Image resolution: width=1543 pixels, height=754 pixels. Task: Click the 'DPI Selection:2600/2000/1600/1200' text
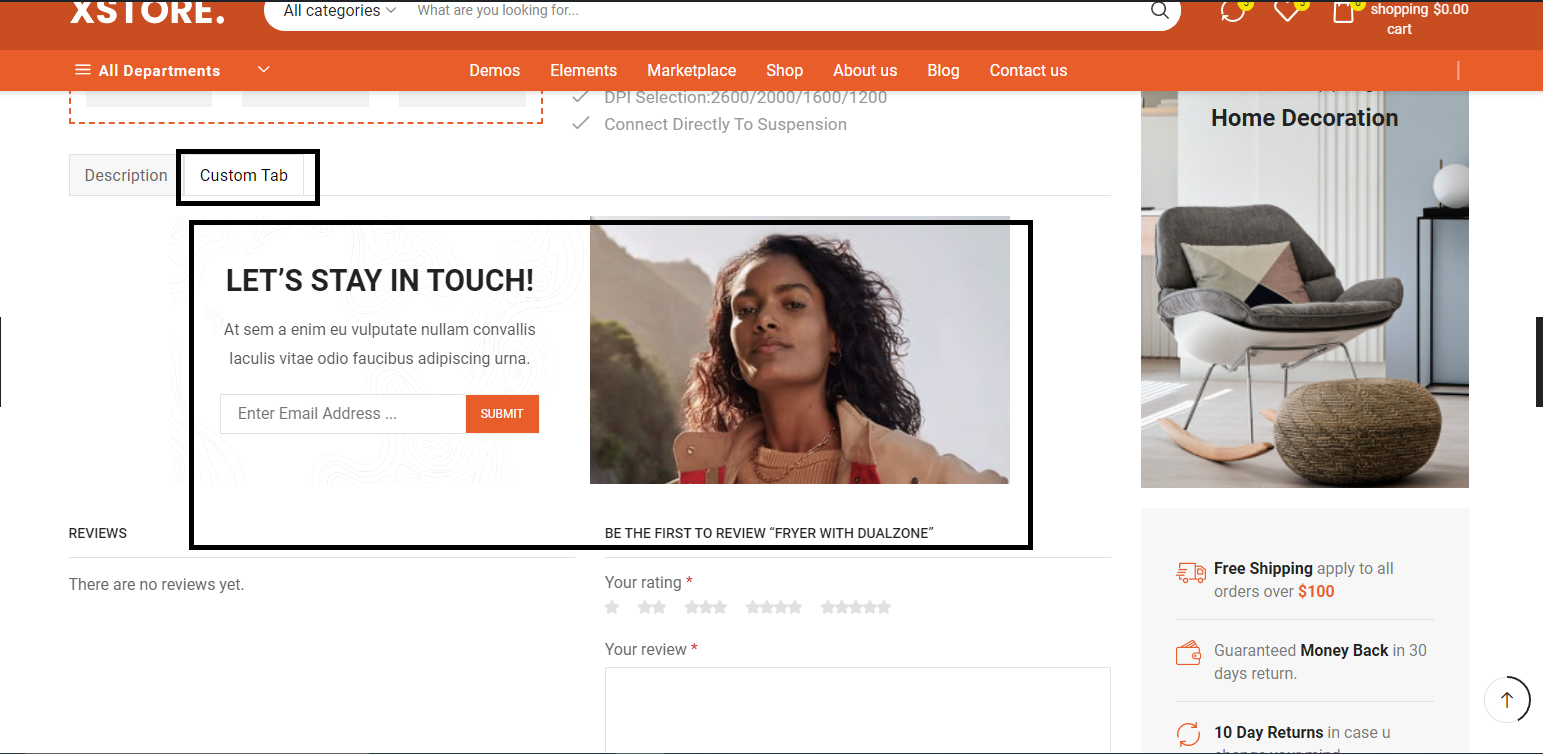[745, 97]
